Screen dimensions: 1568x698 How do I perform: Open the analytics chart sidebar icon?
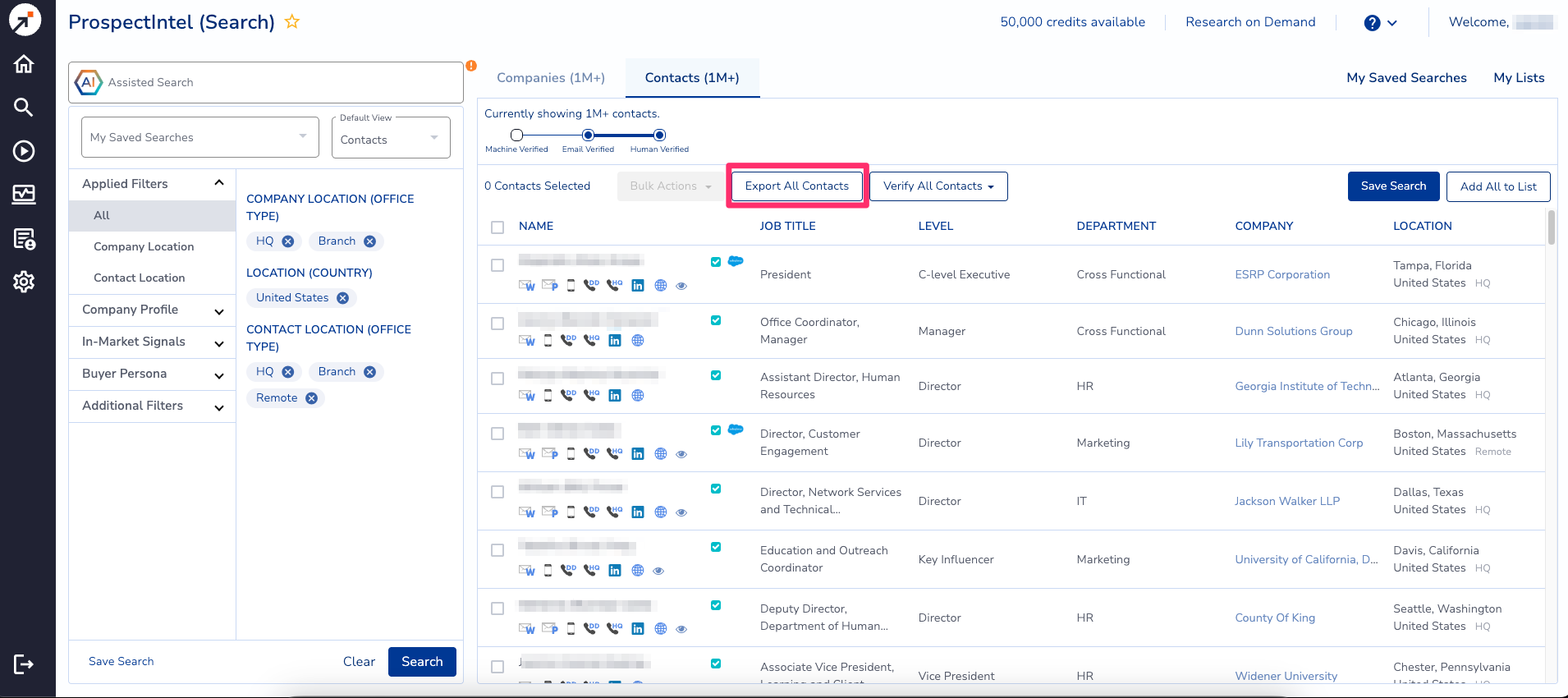pos(24,194)
